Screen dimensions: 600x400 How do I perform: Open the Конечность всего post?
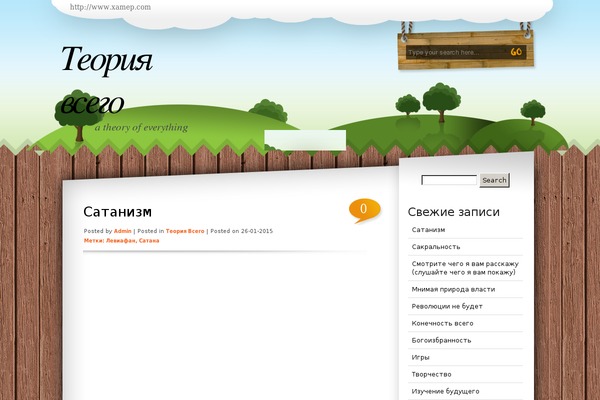coord(442,323)
